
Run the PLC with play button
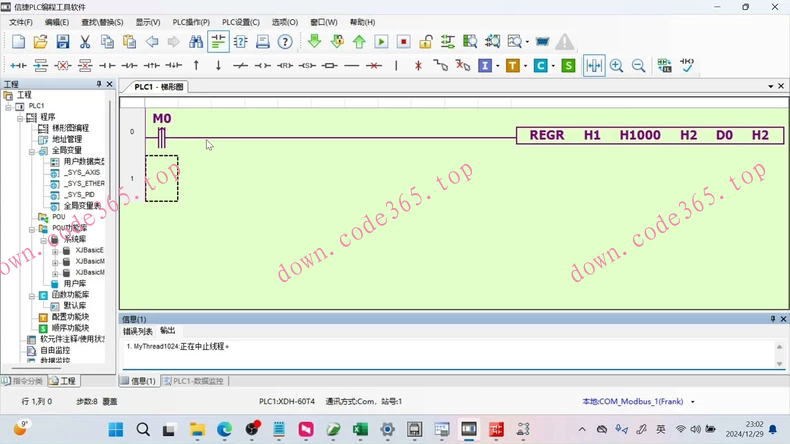click(x=381, y=41)
